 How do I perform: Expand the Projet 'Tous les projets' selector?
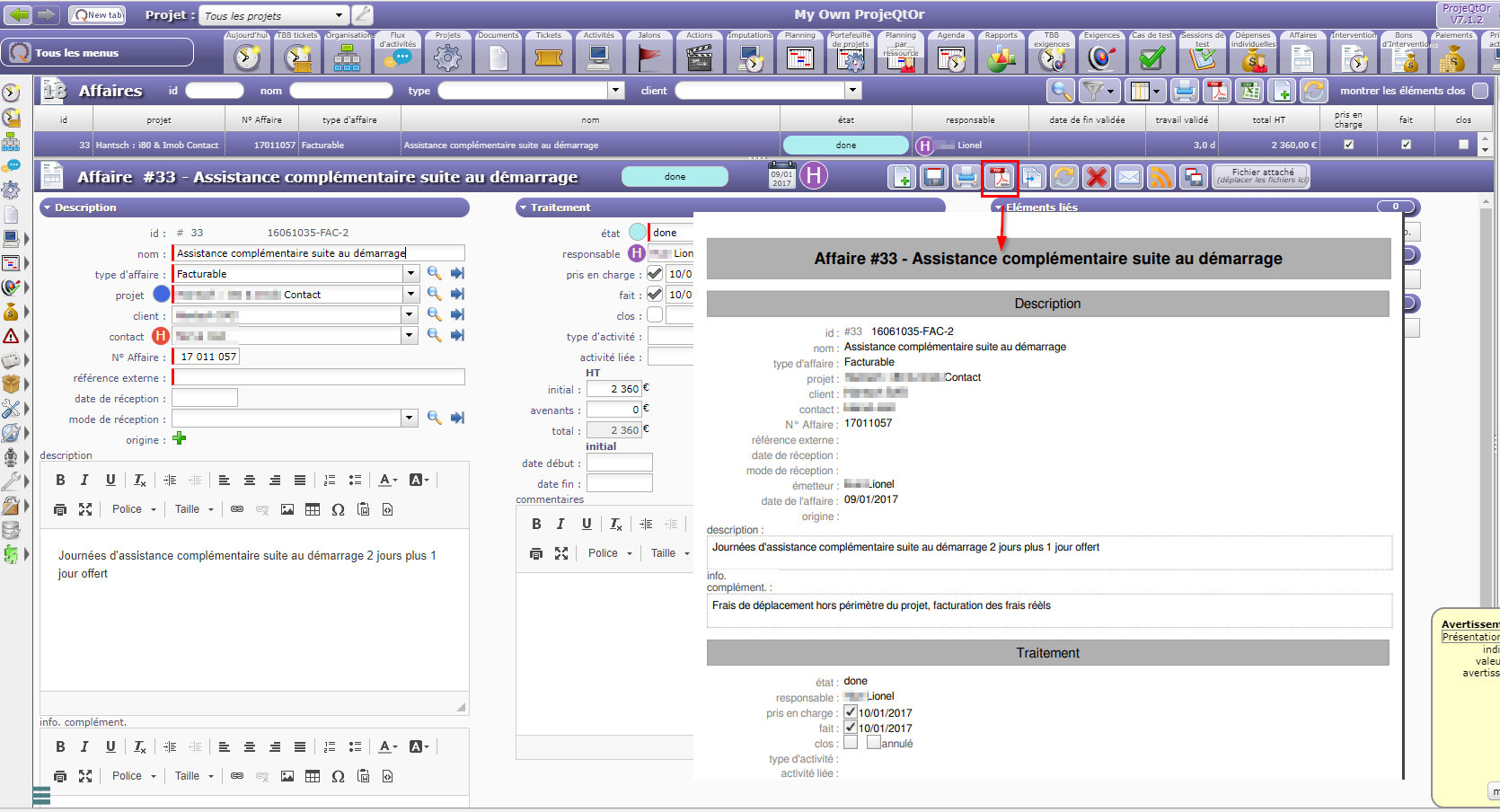[339, 15]
